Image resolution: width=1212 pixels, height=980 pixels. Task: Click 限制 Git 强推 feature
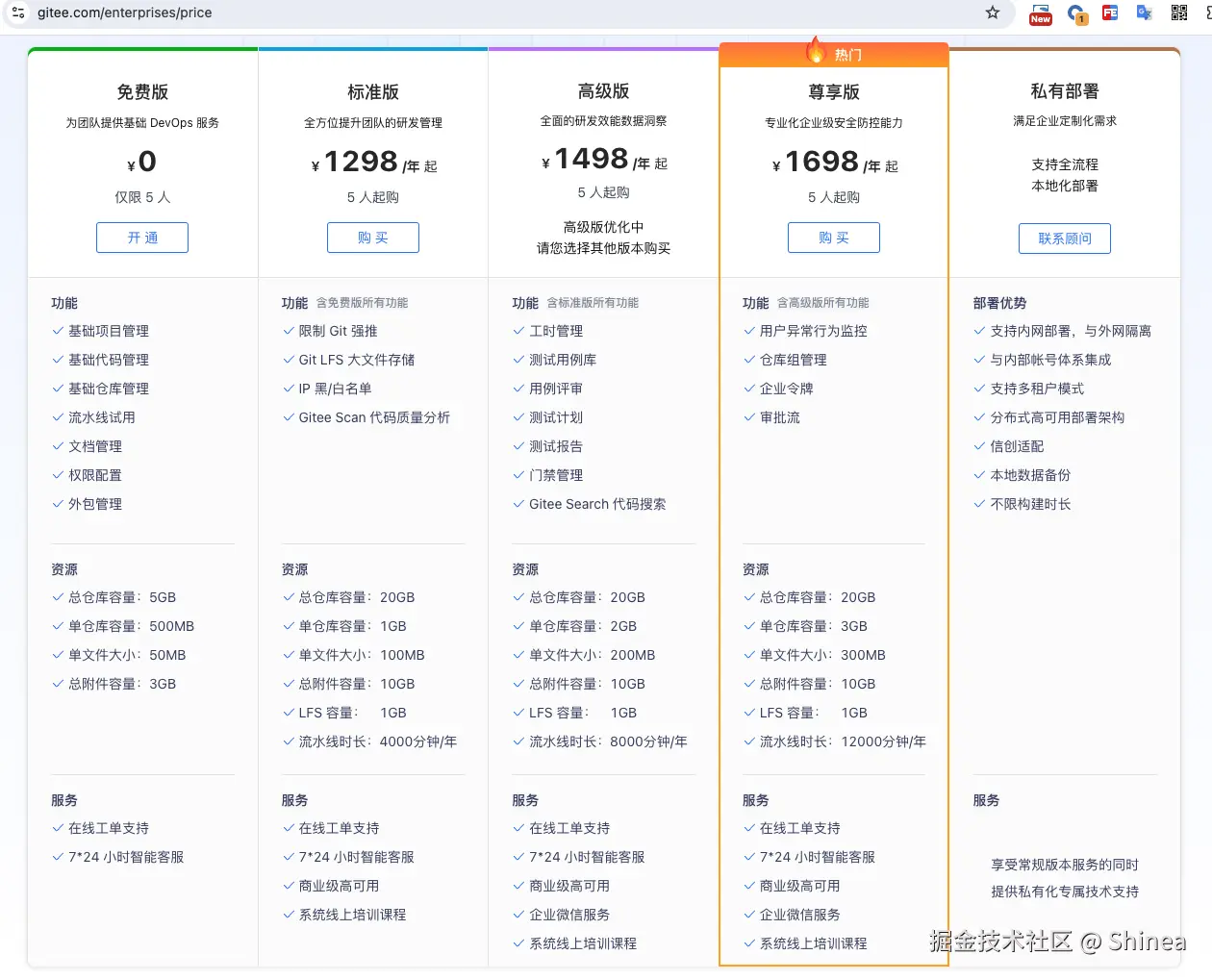(x=338, y=331)
